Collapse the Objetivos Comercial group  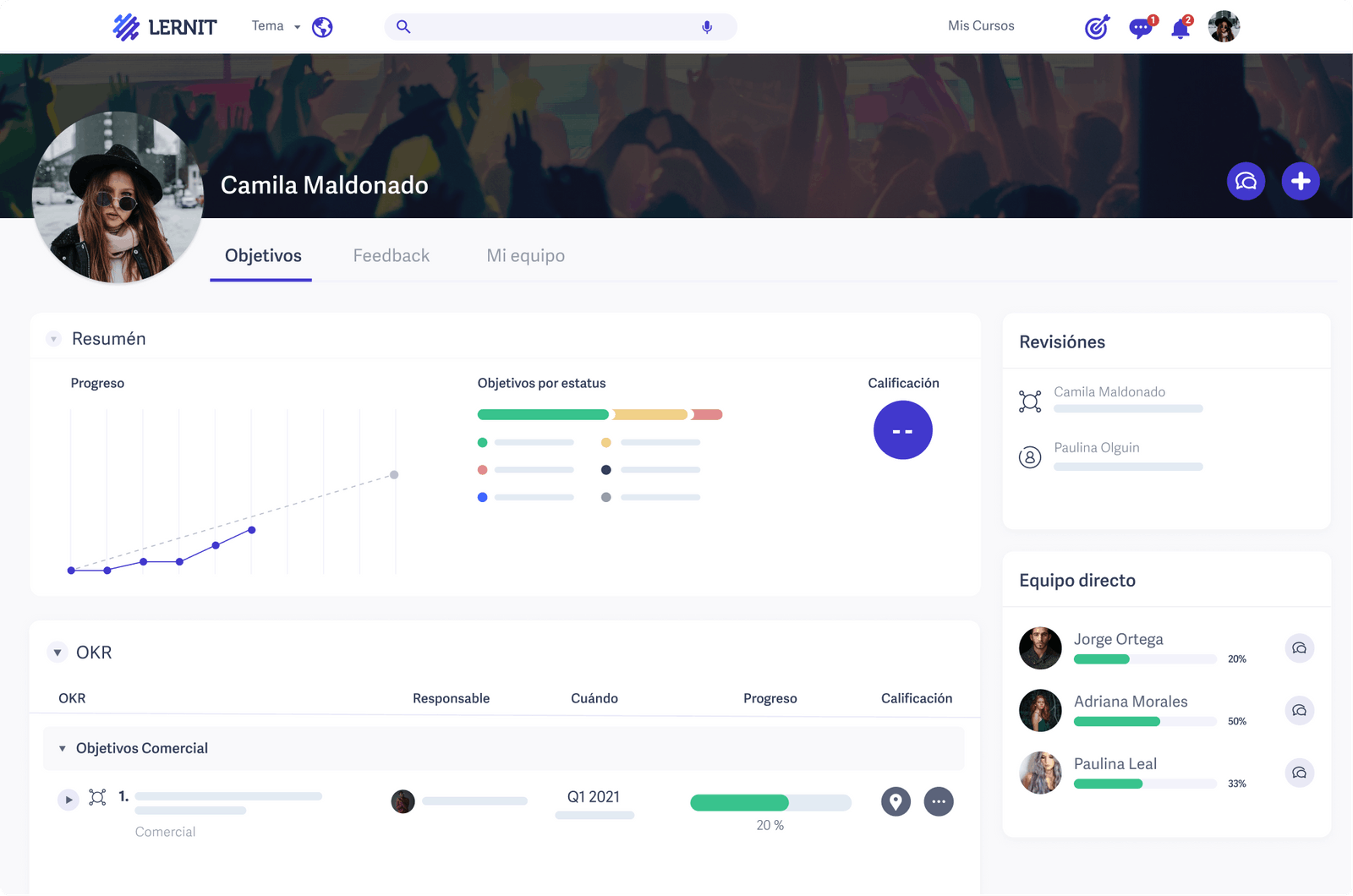point(62,748)
